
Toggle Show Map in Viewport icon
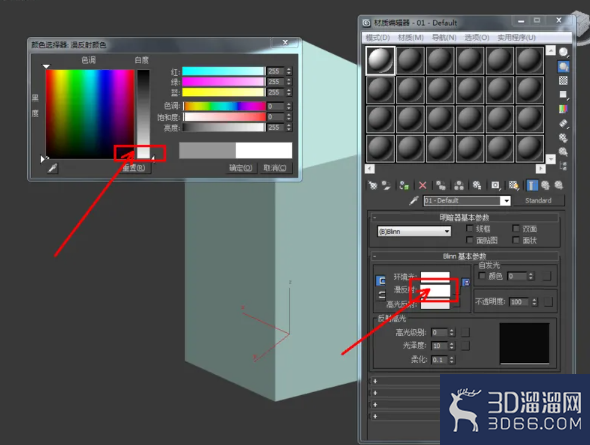coord(514,185)
